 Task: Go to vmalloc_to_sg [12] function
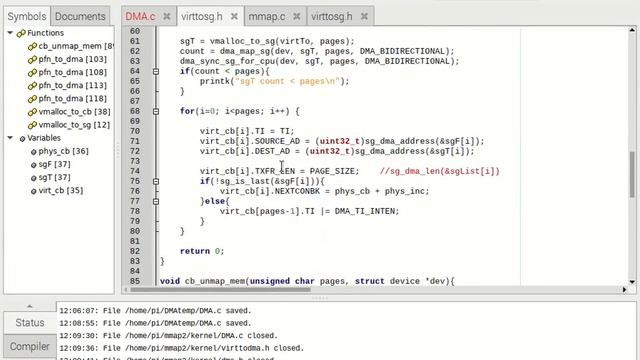[x=74, y=124]
